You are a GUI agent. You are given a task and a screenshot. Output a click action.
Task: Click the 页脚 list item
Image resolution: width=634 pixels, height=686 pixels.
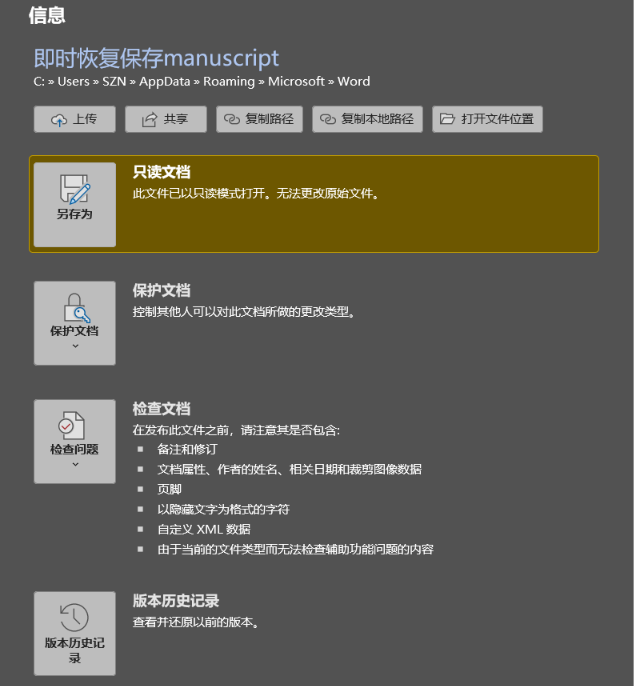pos(169,489)
